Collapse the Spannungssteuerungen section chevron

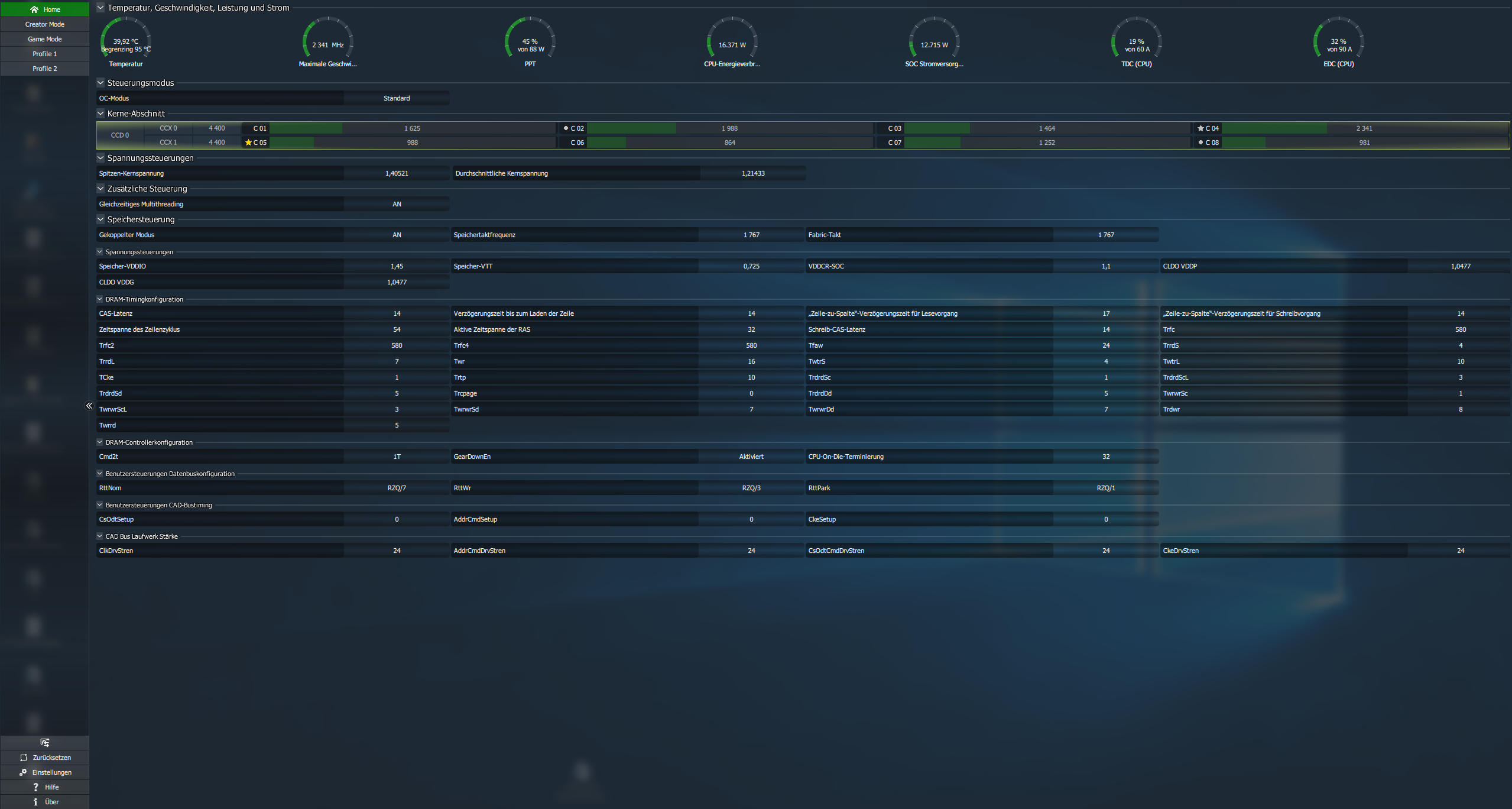tap(100, 158)
